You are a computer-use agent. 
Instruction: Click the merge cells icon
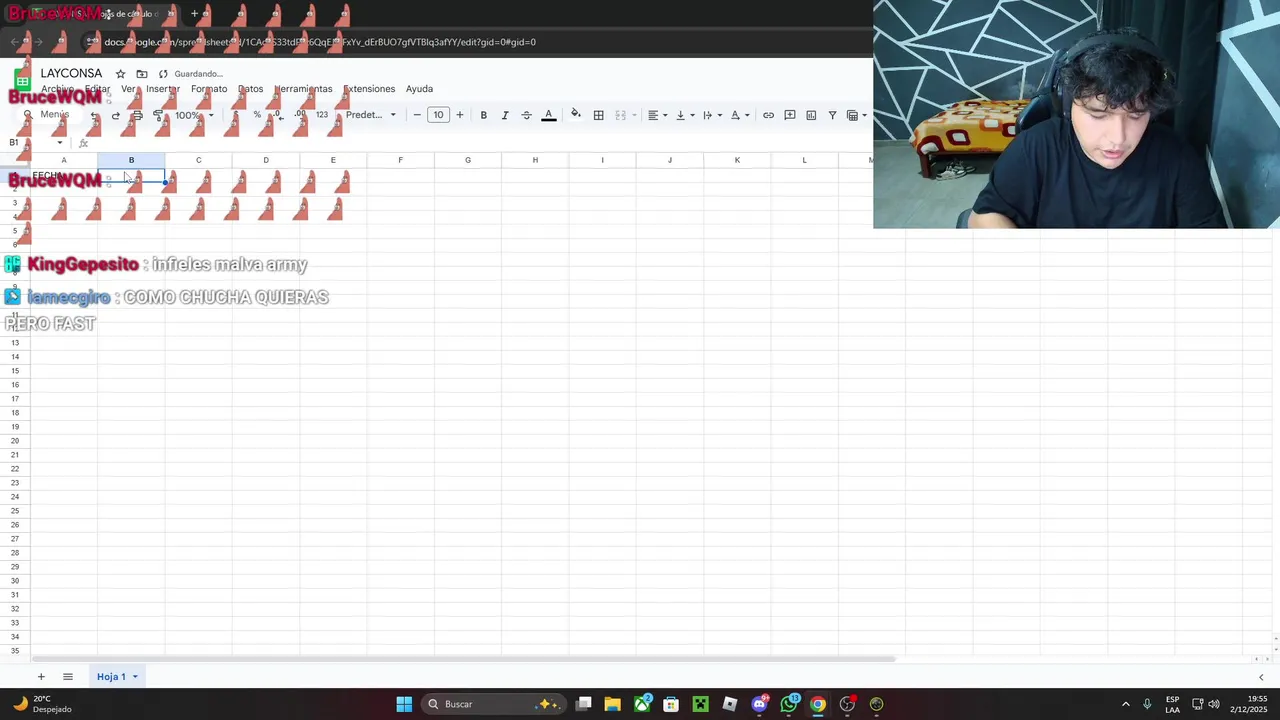620,115
